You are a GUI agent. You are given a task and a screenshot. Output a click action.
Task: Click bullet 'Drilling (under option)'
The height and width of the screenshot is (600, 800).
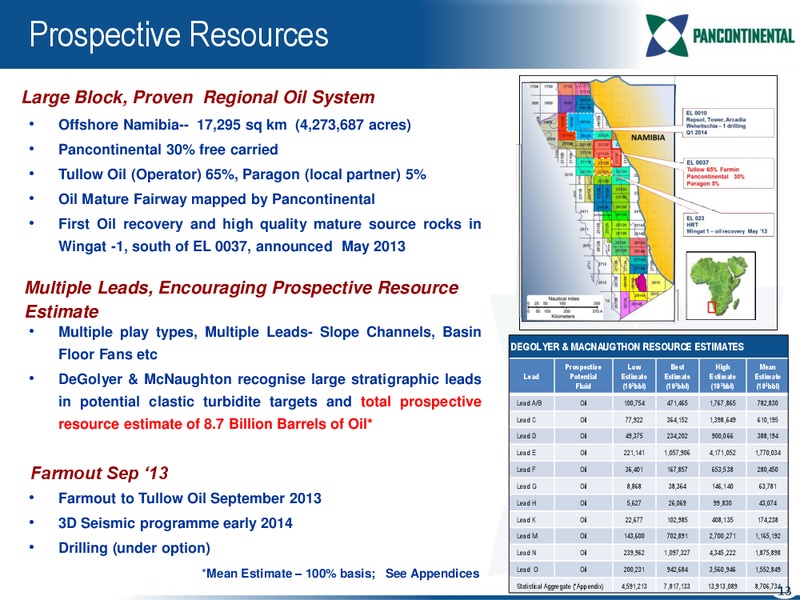coord(134,548)
